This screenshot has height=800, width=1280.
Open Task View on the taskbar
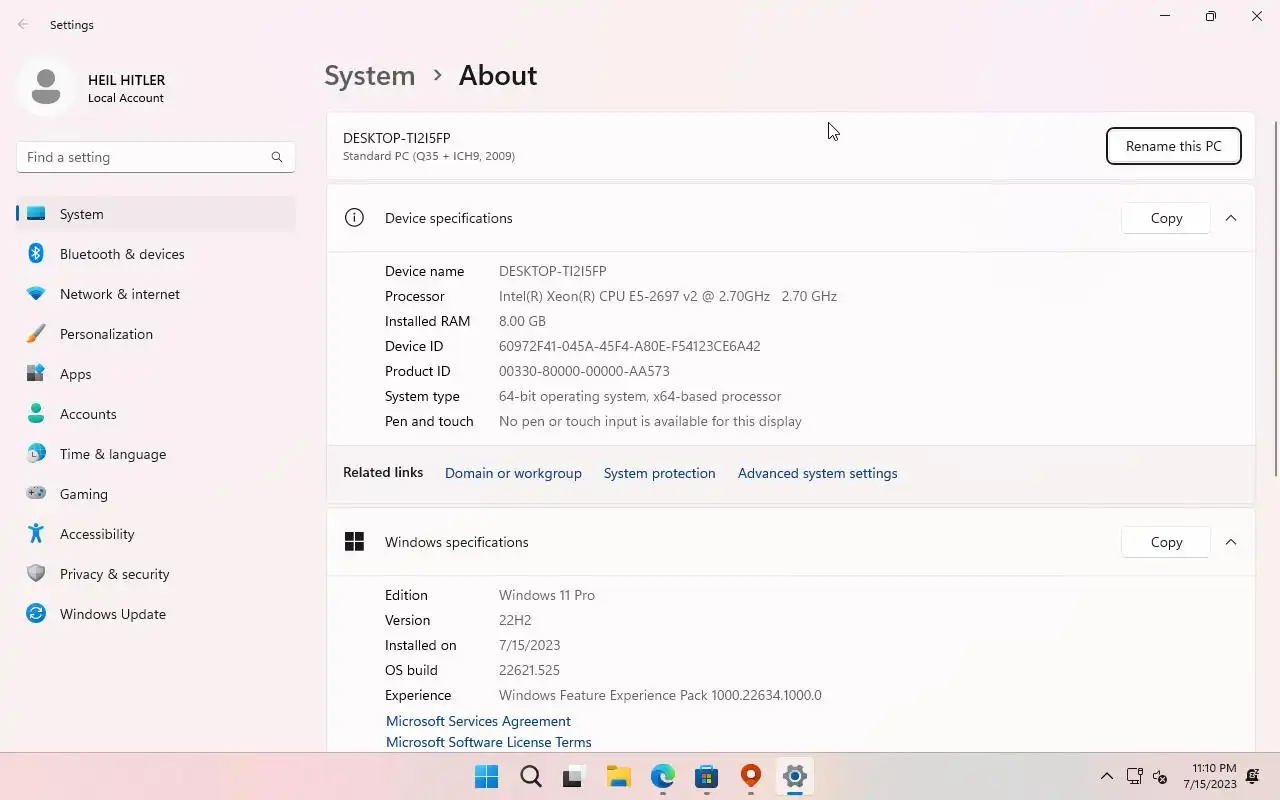(x=574, y=777)
